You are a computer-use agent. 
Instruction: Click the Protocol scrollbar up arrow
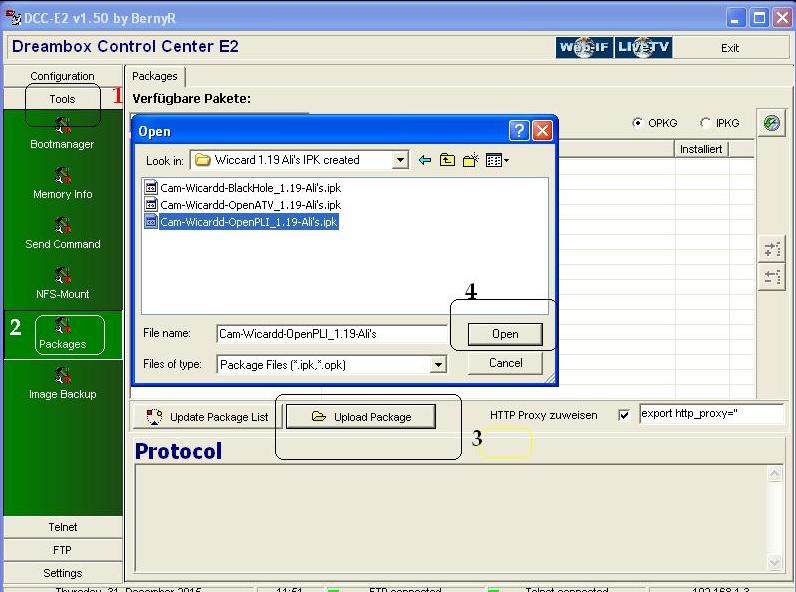(774, 474)
